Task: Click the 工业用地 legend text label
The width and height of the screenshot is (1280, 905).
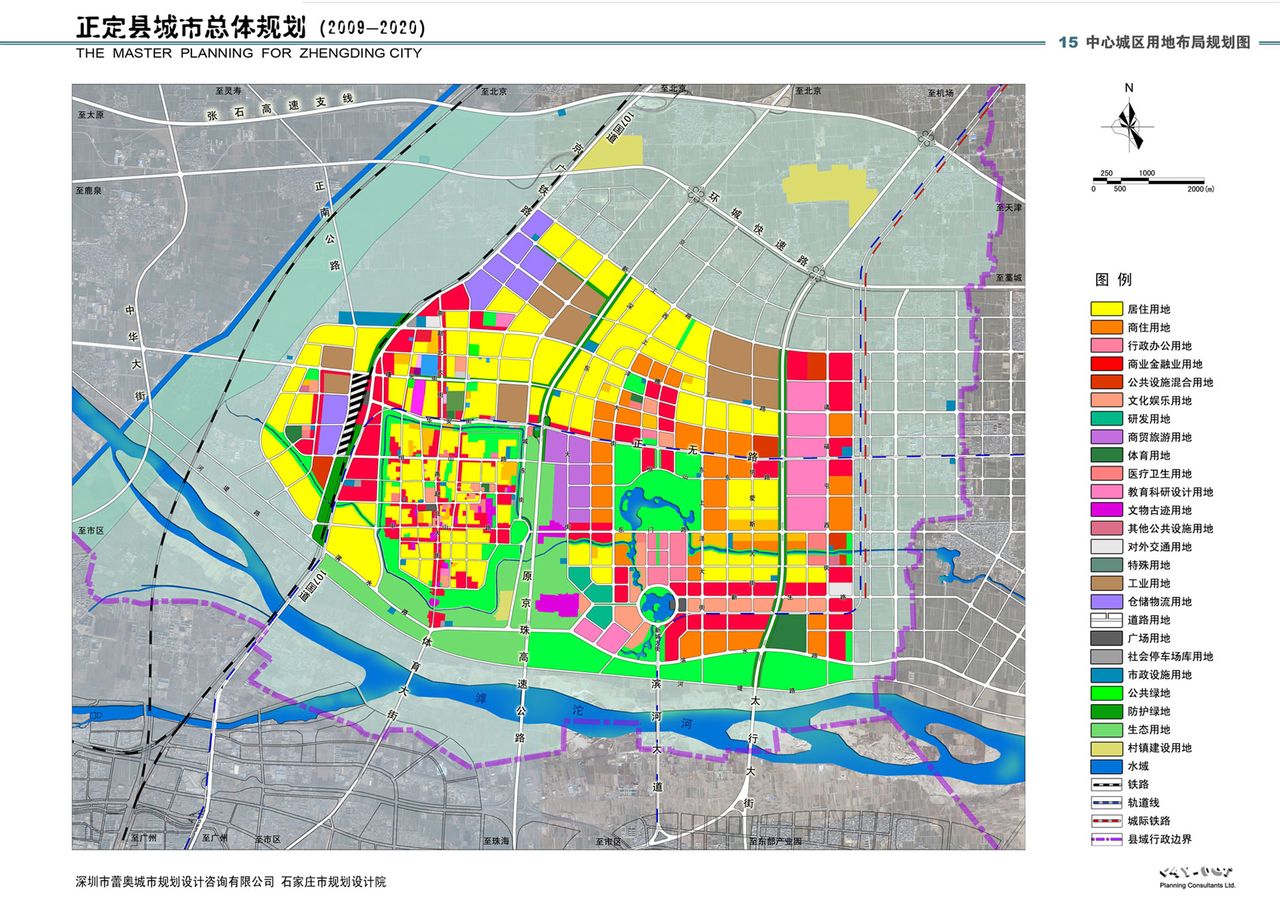Action: 1148,584
